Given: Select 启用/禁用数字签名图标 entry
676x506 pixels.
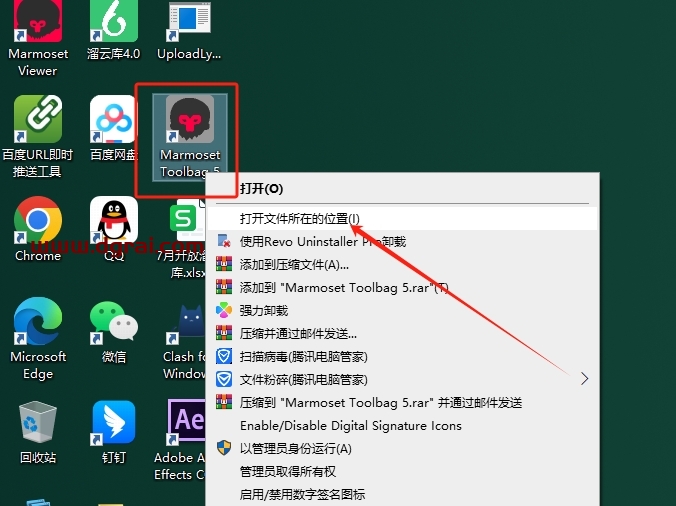Looking at the screenshot, I should [x=403, y=494].
